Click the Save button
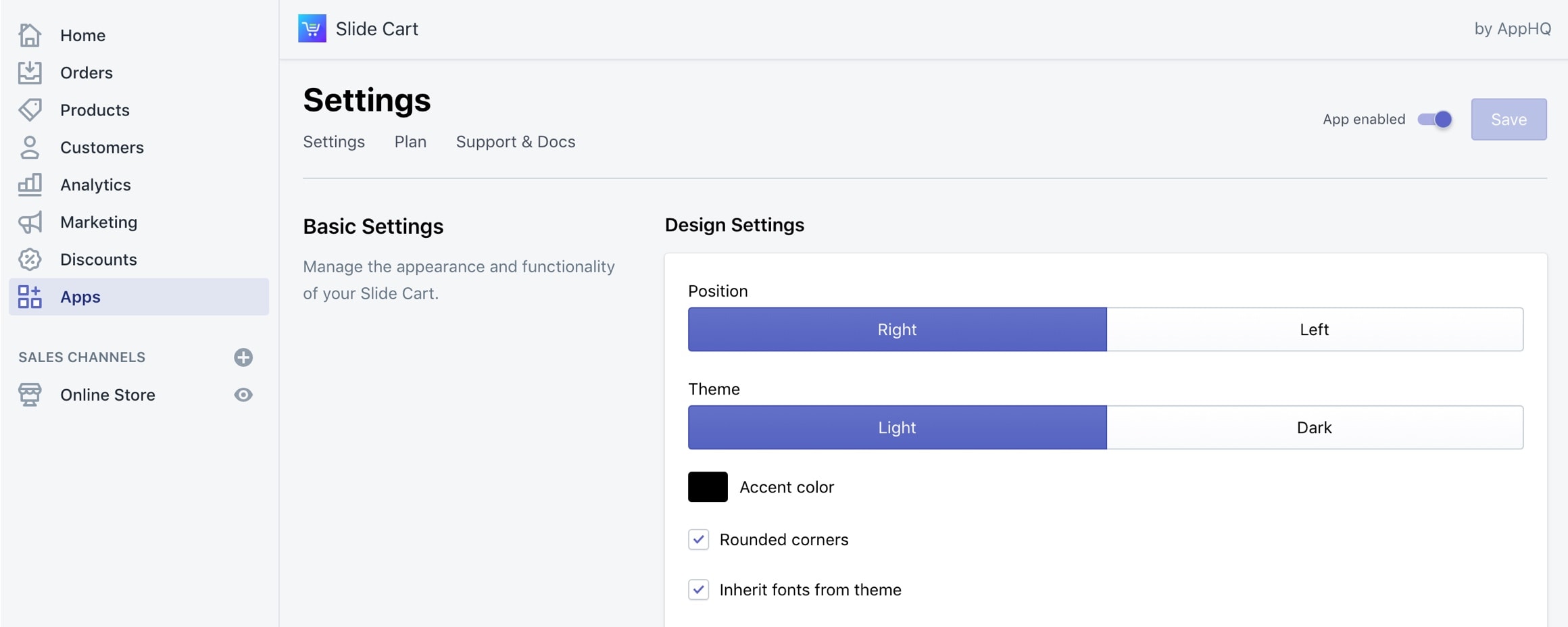This screenshot has width=1568, height=627. (1509, 120)
